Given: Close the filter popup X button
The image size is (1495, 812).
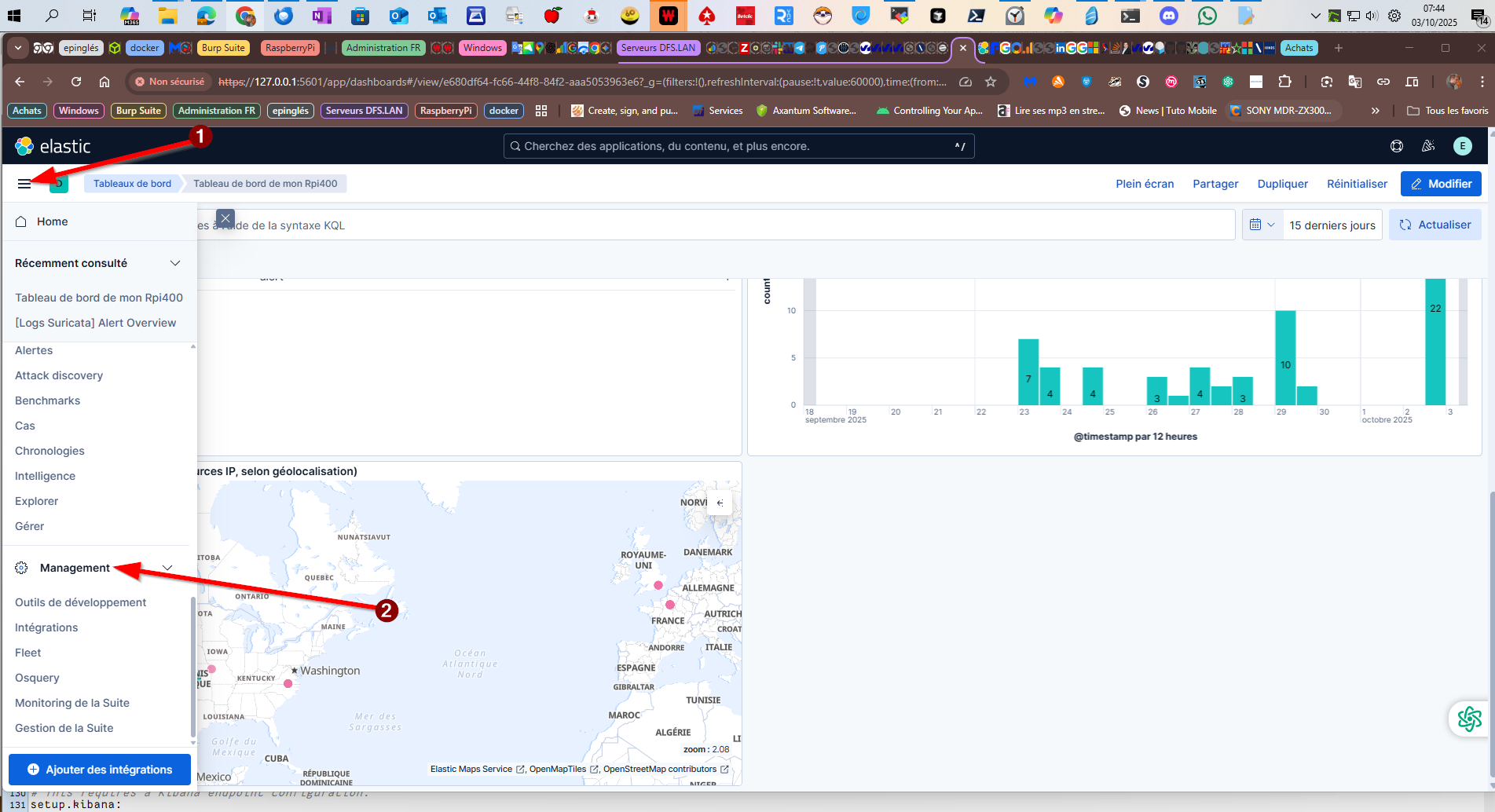Looking at the screenshot, I should tap(225, 218).
